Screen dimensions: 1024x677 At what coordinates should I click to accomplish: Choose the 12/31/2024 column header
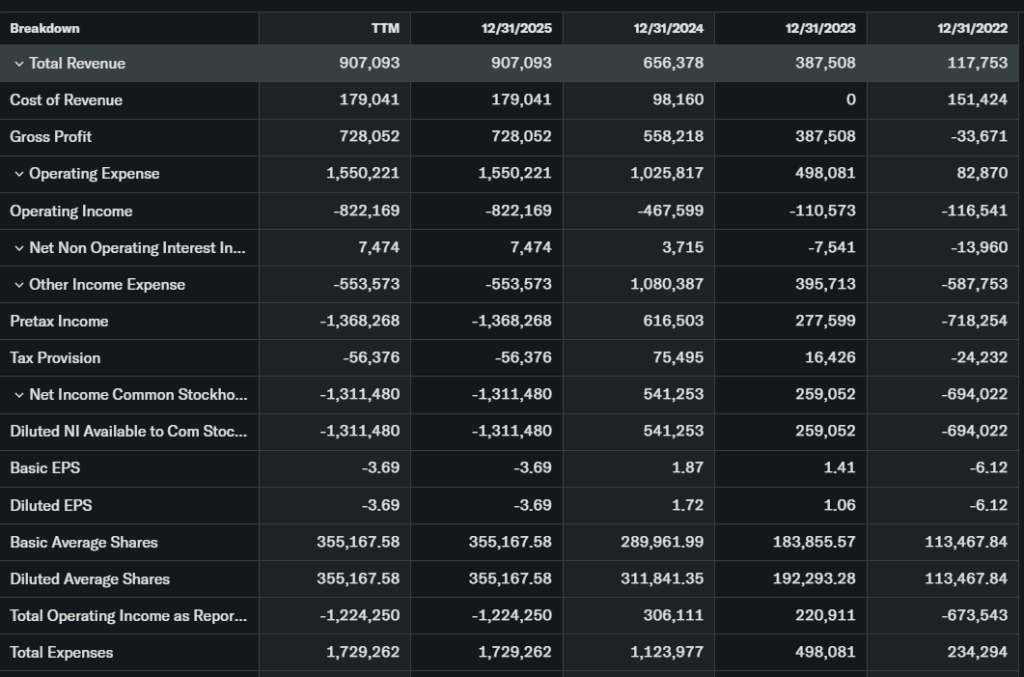(668, 28)
